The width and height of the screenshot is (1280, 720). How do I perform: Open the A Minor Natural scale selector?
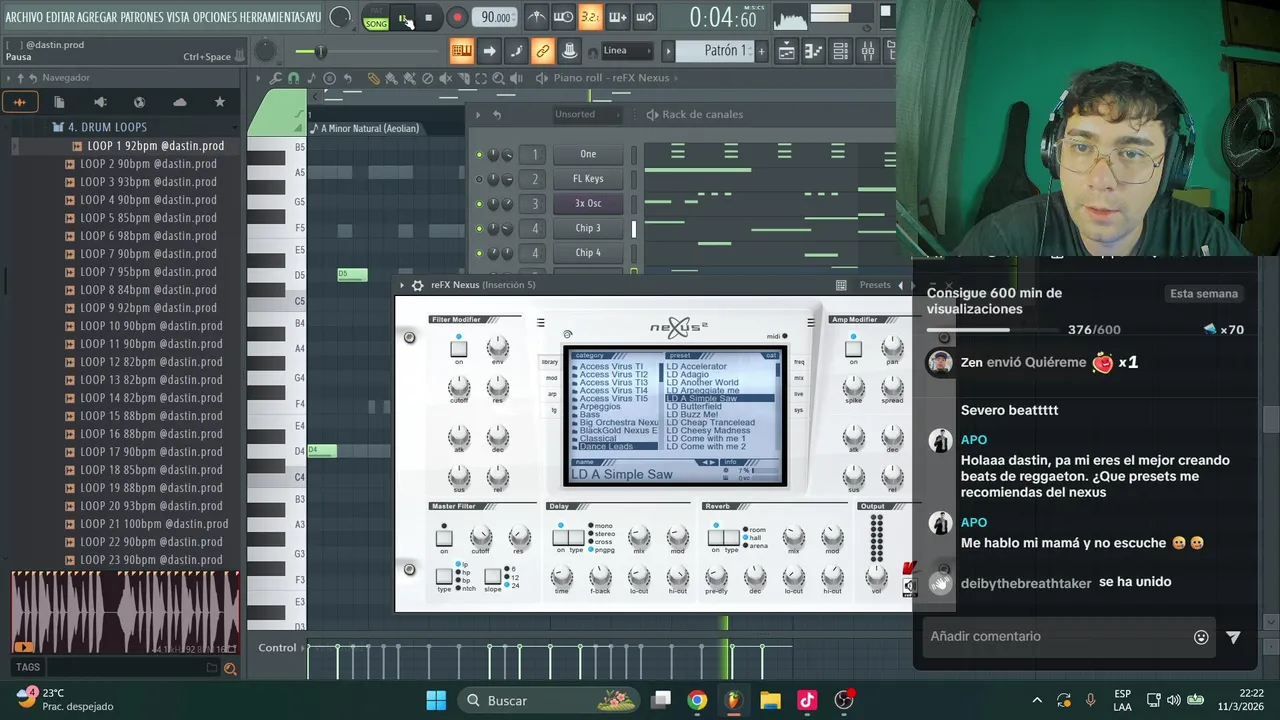tap(370, 128)
